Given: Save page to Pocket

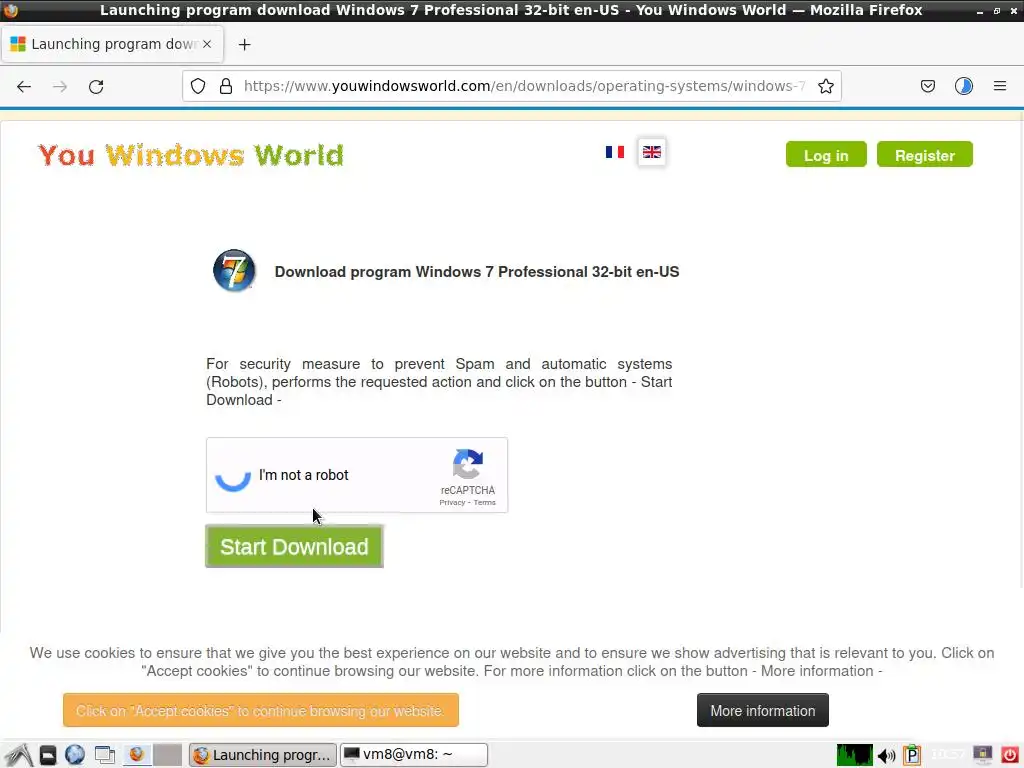Looking at the screenshot, I should click(x=927, y=86).
